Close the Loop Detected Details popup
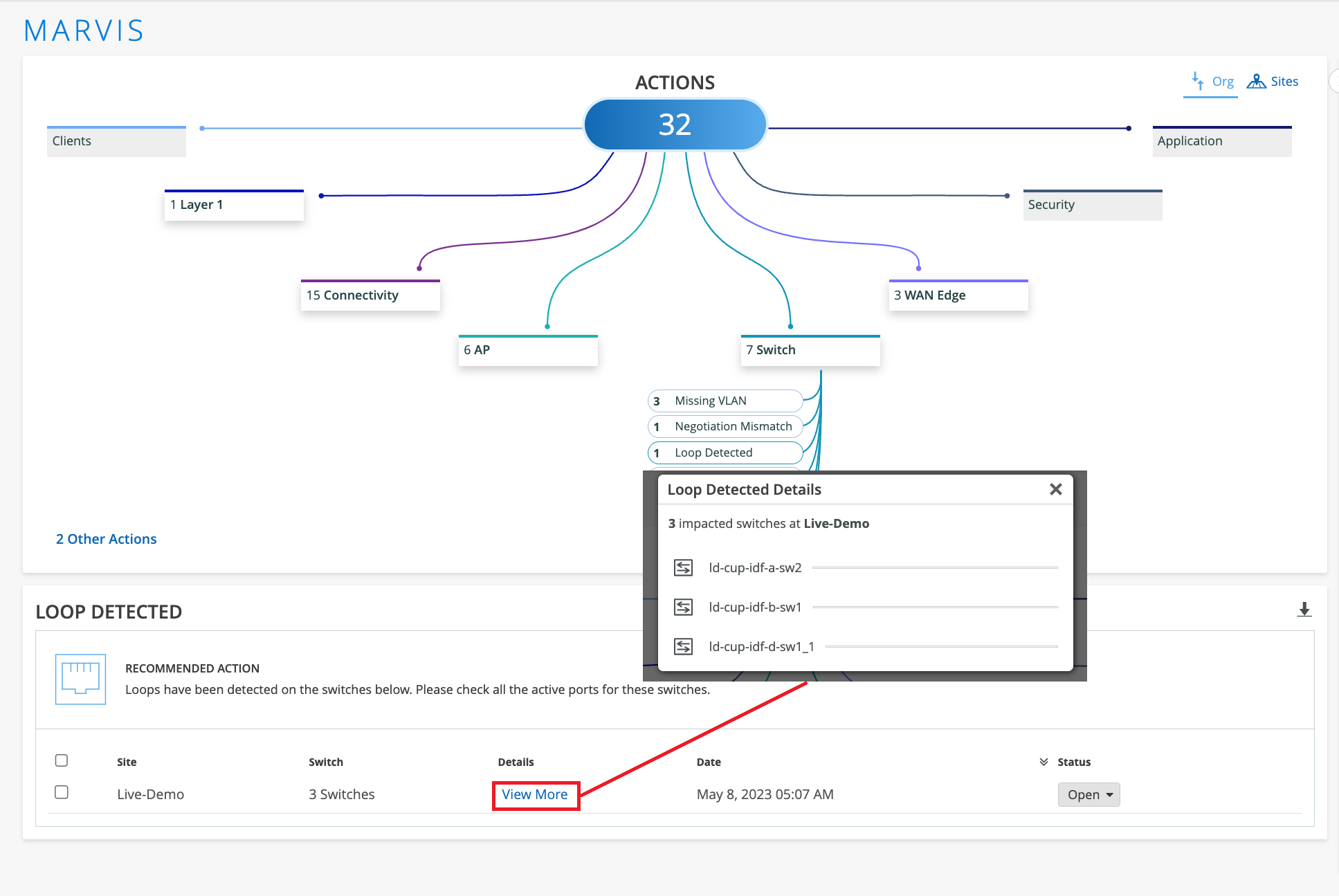This screenshot has height=896, width=1339. click(x=1055, y=489)
